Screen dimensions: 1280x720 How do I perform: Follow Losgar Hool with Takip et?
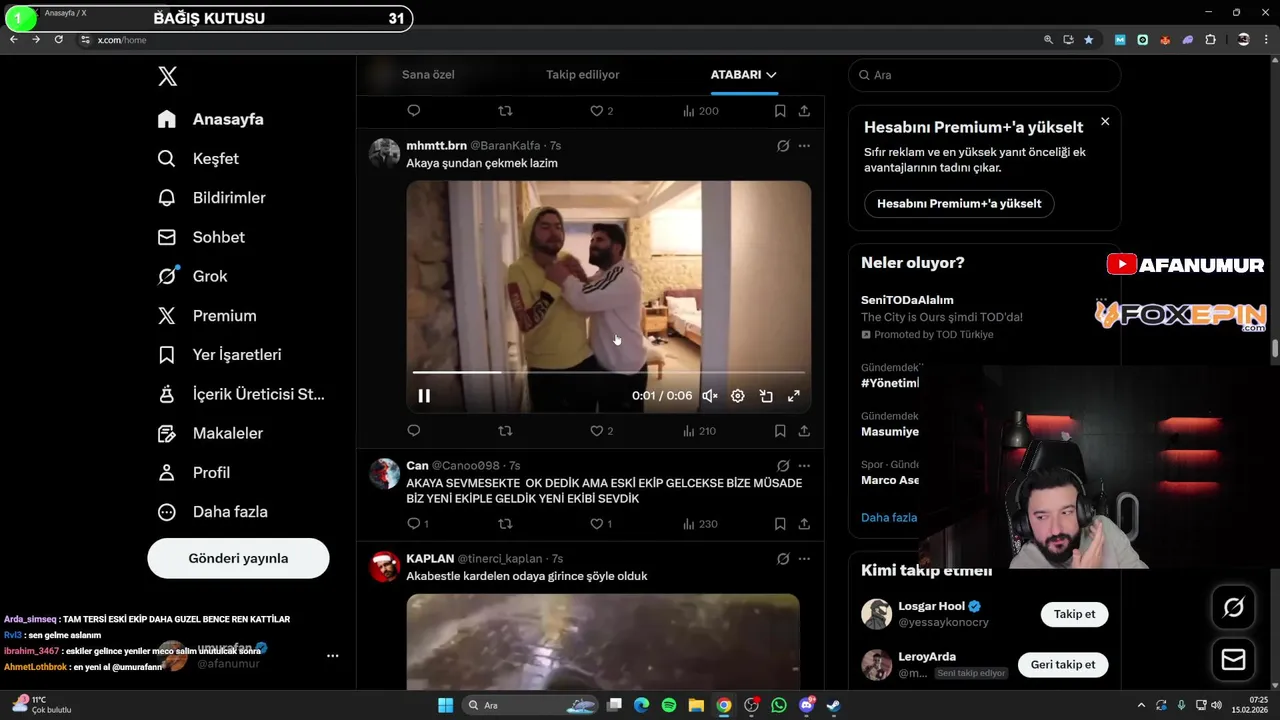(x=1075, y=614)
